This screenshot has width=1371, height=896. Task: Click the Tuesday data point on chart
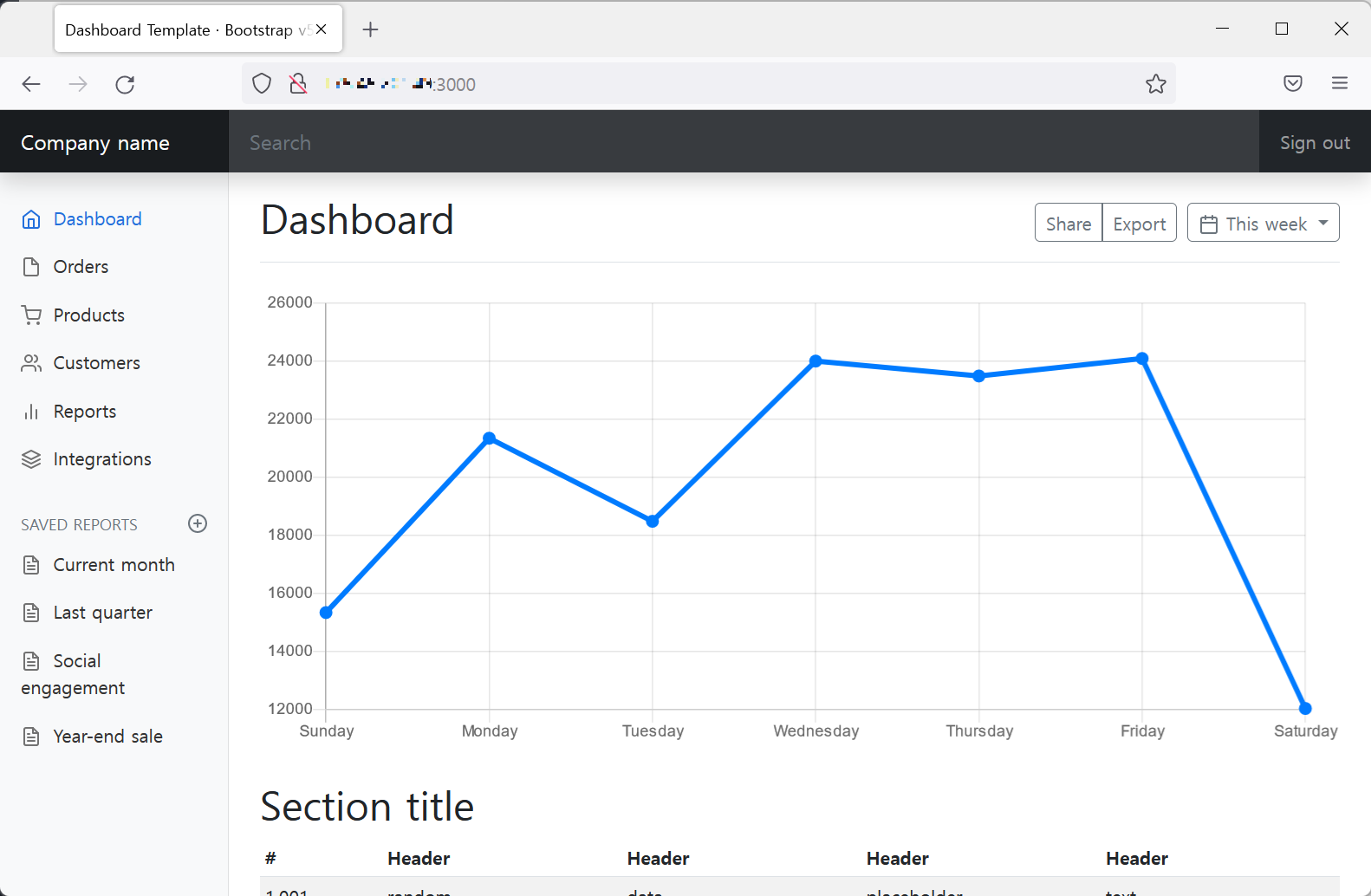coord(653,521)
